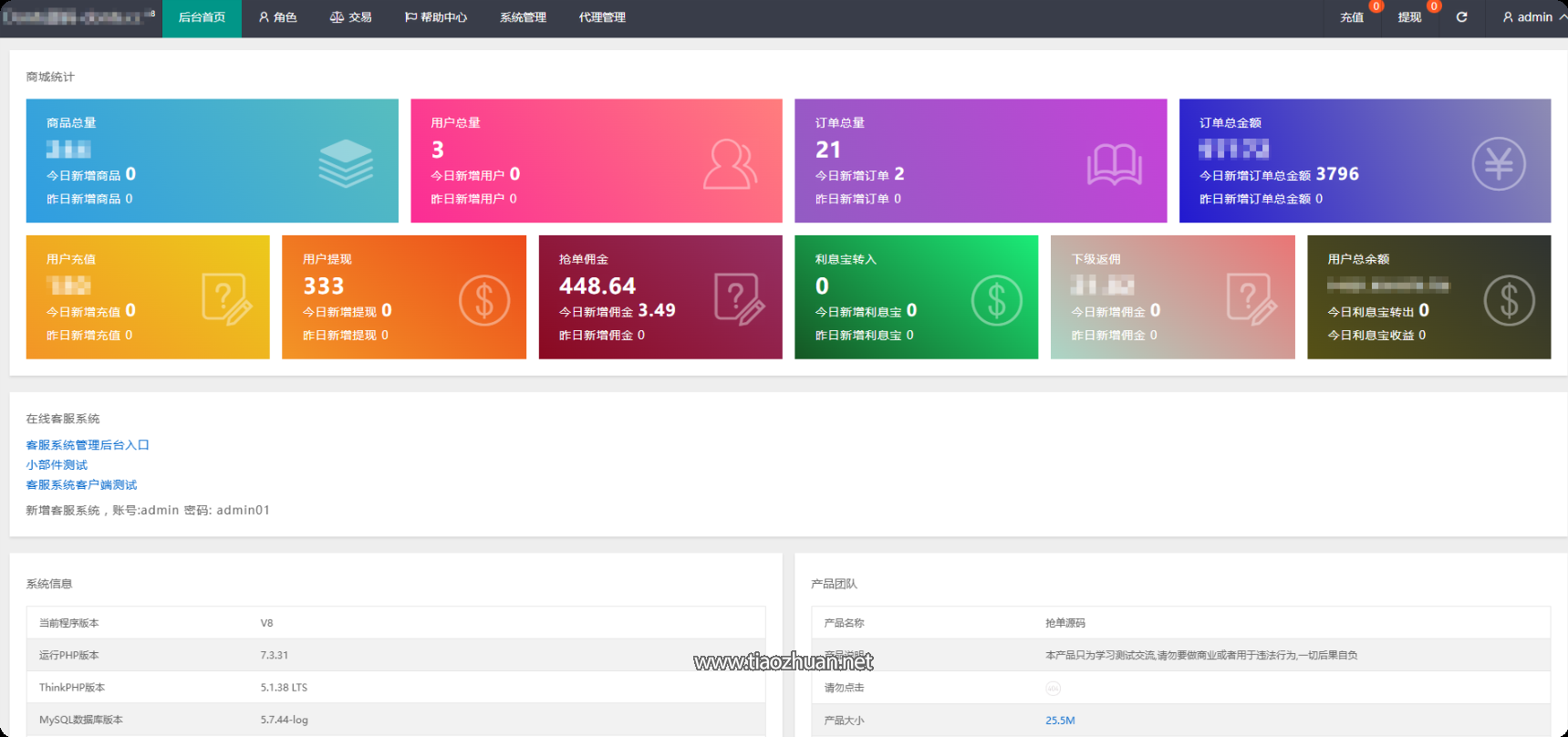Open the 小部件测试 link
The image size is (1568, 737).
coord(57,465)
